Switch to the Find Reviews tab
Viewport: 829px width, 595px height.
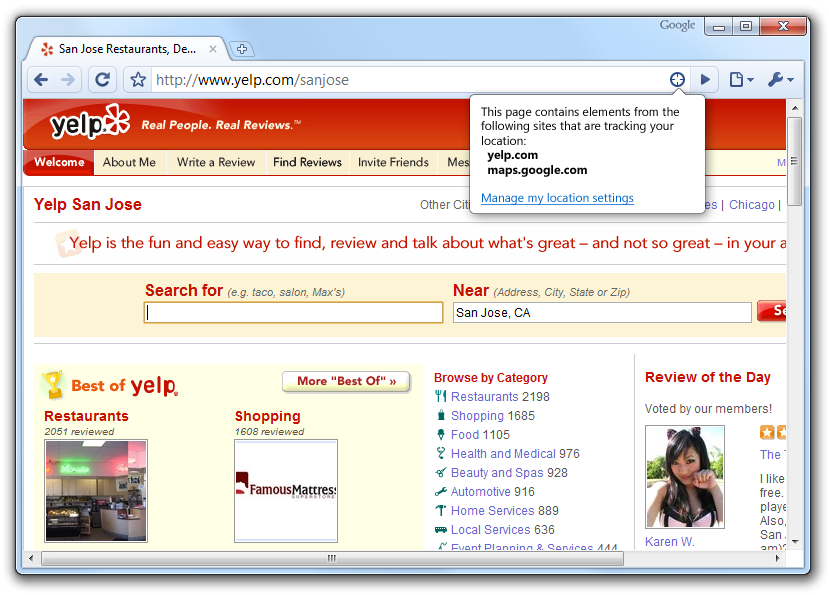click(x=307, y=162)
